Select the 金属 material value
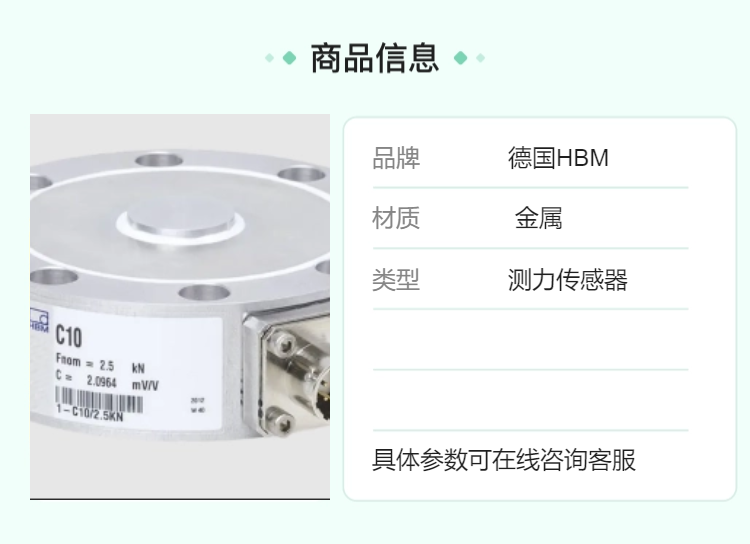Viewport: 750px width, 544px height. (x=538, y=218)
